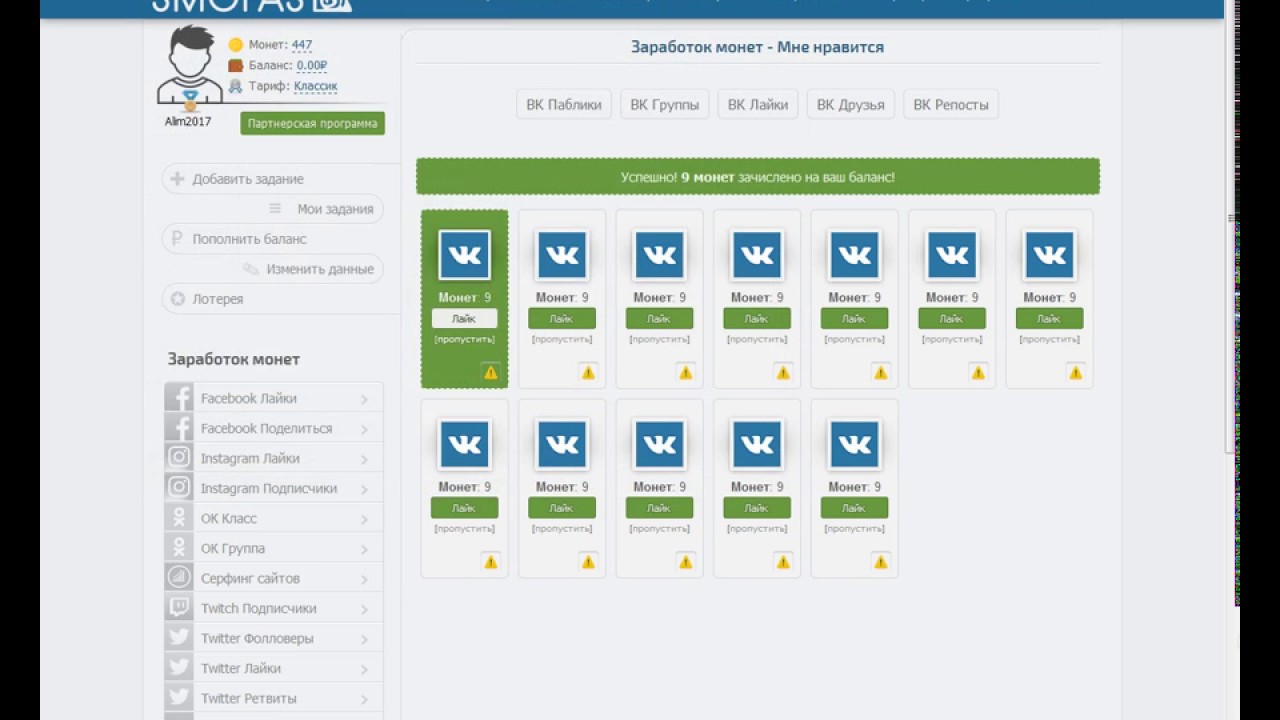The height and width of the screenshot is (720, 1280).
Task: Click the user avatar picture above Alim2017
Action: point(189,66)
